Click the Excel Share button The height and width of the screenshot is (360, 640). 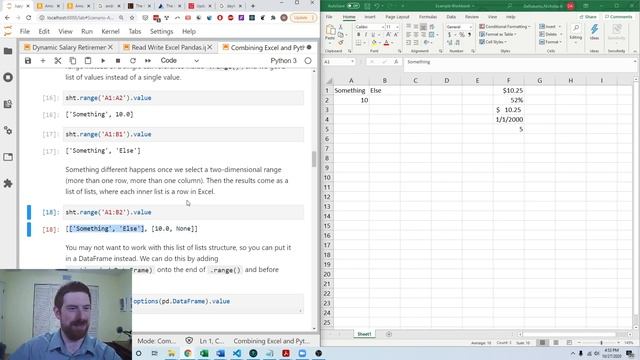click(x=588, y=17)
